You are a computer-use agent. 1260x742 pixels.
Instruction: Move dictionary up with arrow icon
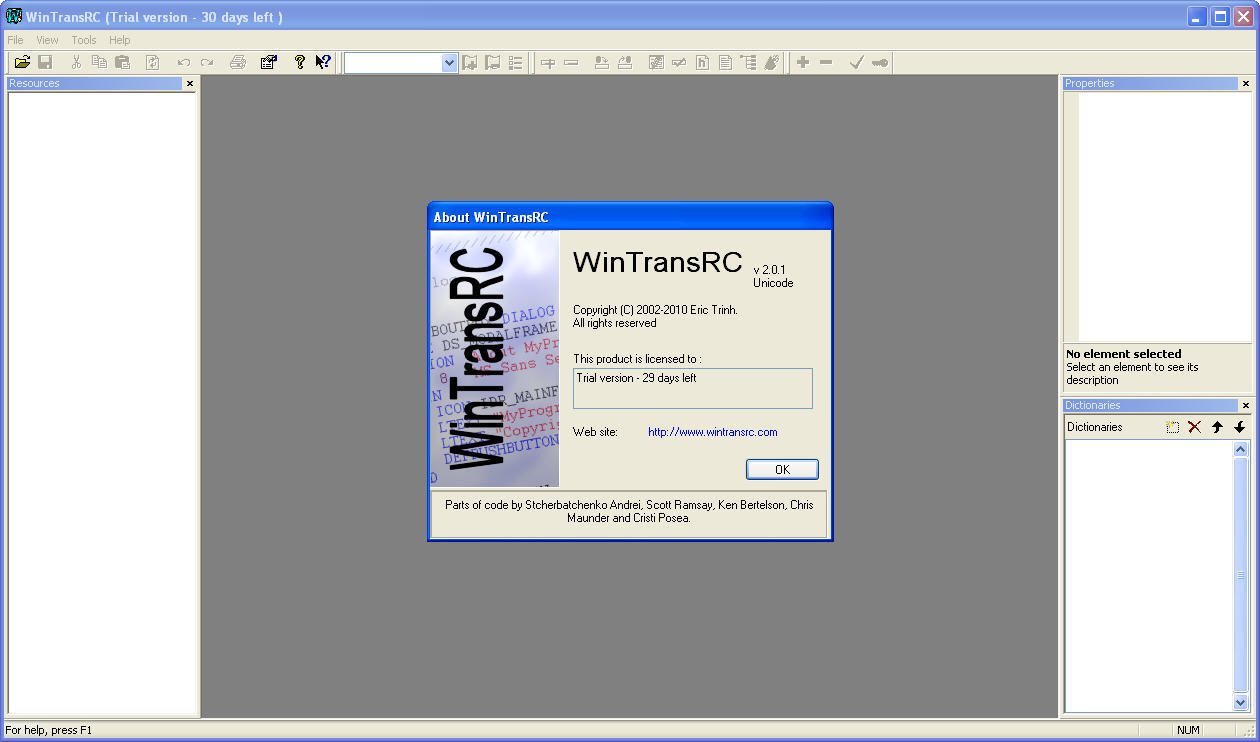tap(1217, 427)
